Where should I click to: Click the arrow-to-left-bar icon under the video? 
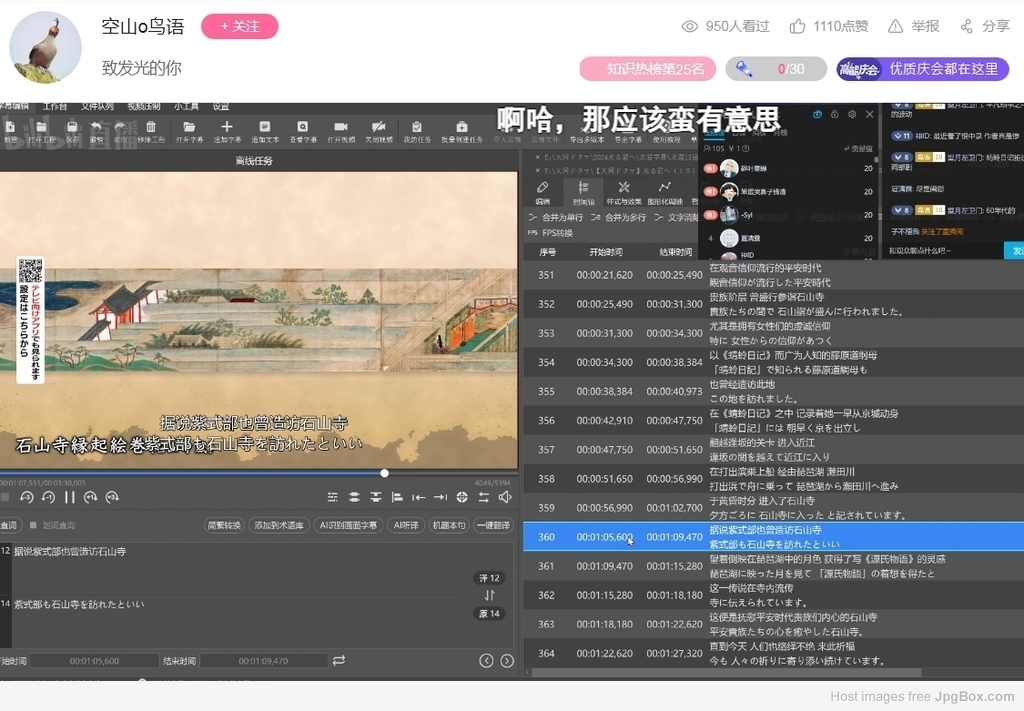click(419, 498)
